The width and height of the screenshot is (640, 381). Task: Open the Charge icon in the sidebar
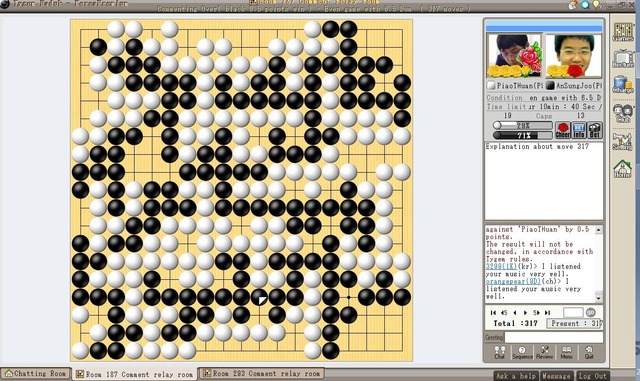[x=623, y=85]
